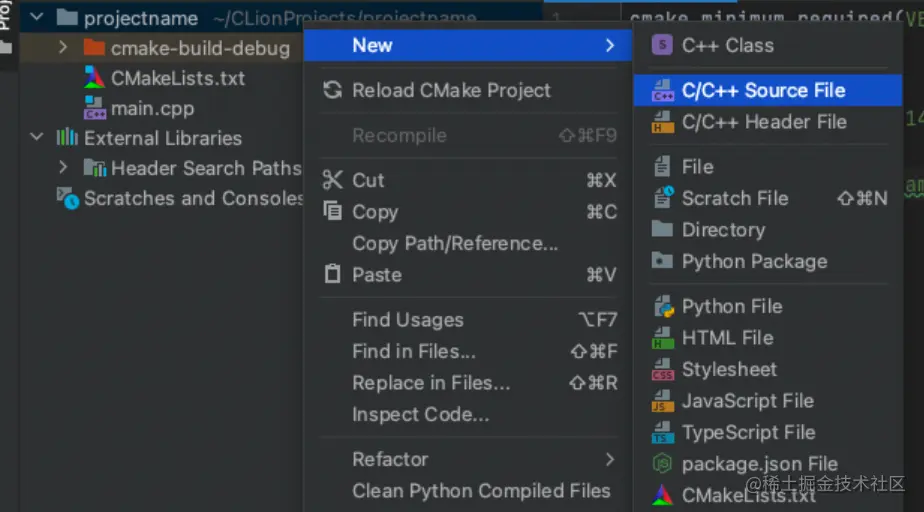Screen dimensions: 924x512
Task: Click the C++ Class icon
Action: (x=662, y=45)
